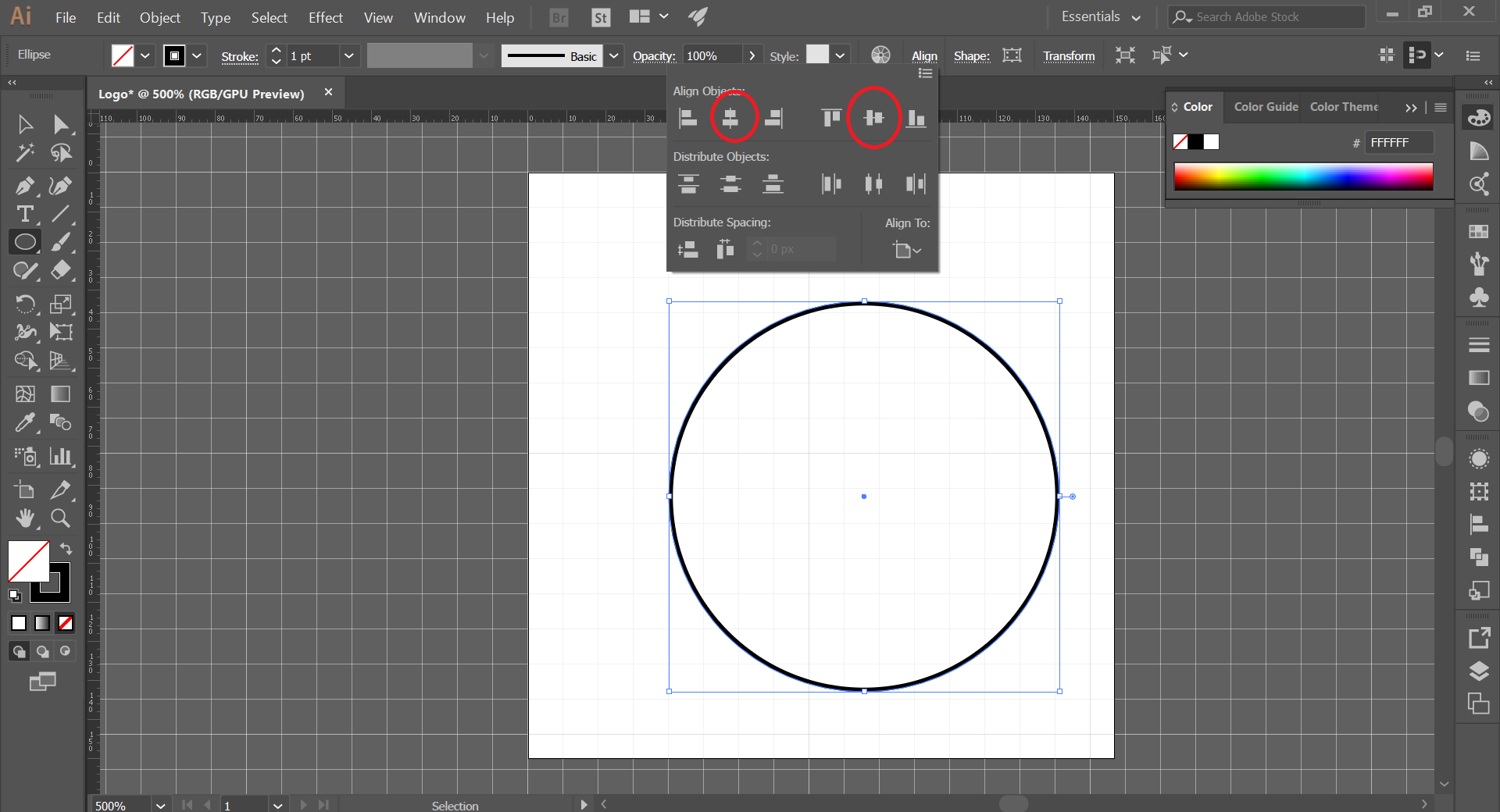
Task: Open Recolor Artwork wheel icon
Action: [880, 55]
